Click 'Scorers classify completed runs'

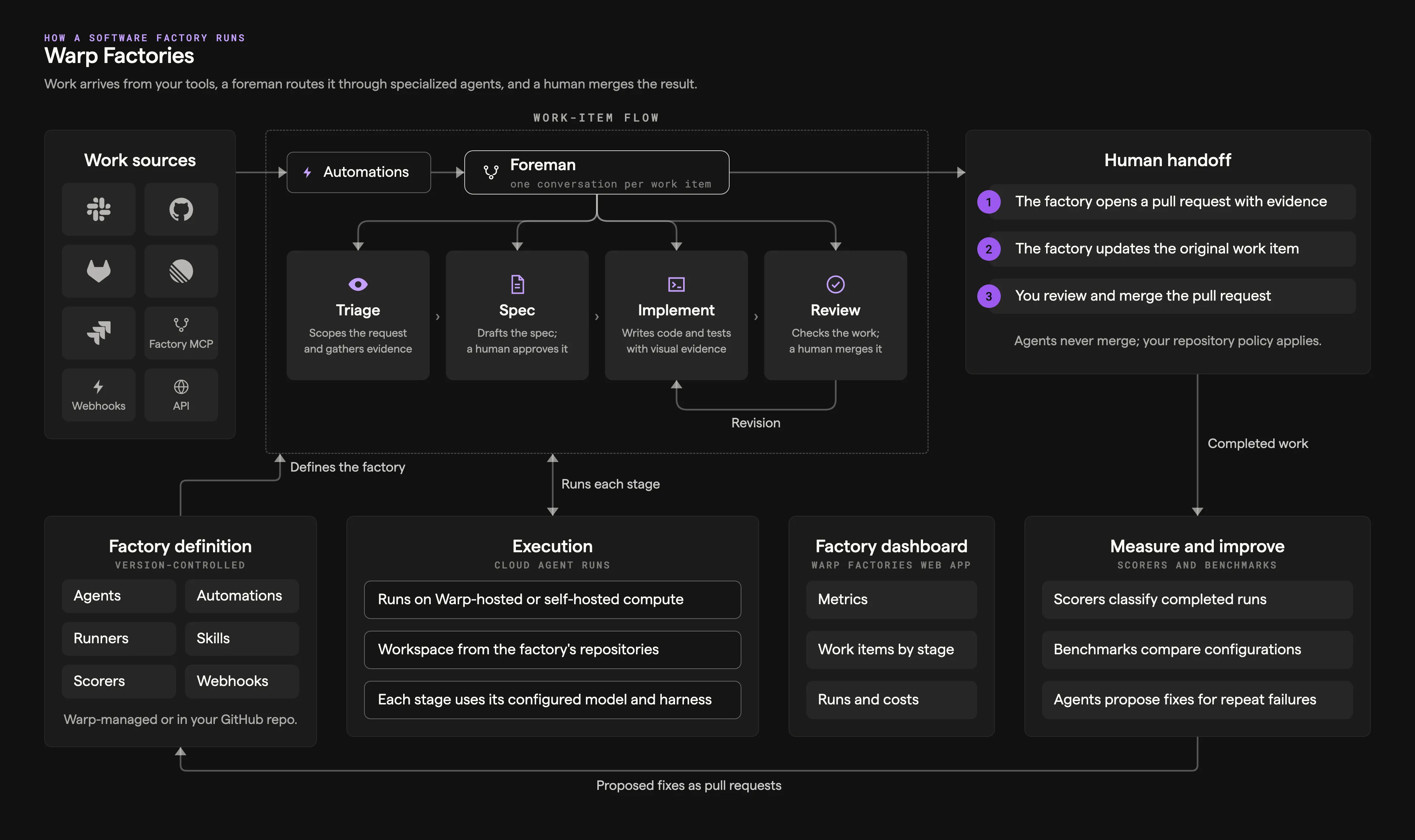tap(1197, 600)
